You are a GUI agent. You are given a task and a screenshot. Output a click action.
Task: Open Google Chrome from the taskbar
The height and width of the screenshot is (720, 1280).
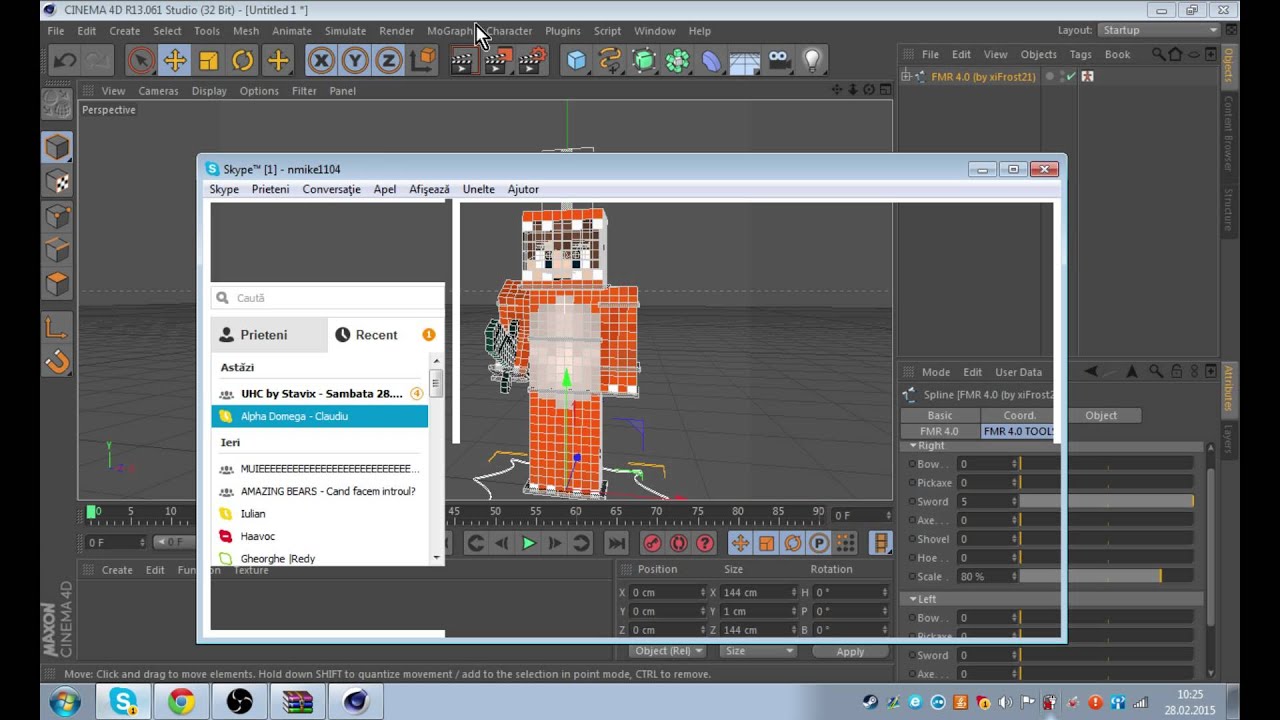tap(181, 701)
